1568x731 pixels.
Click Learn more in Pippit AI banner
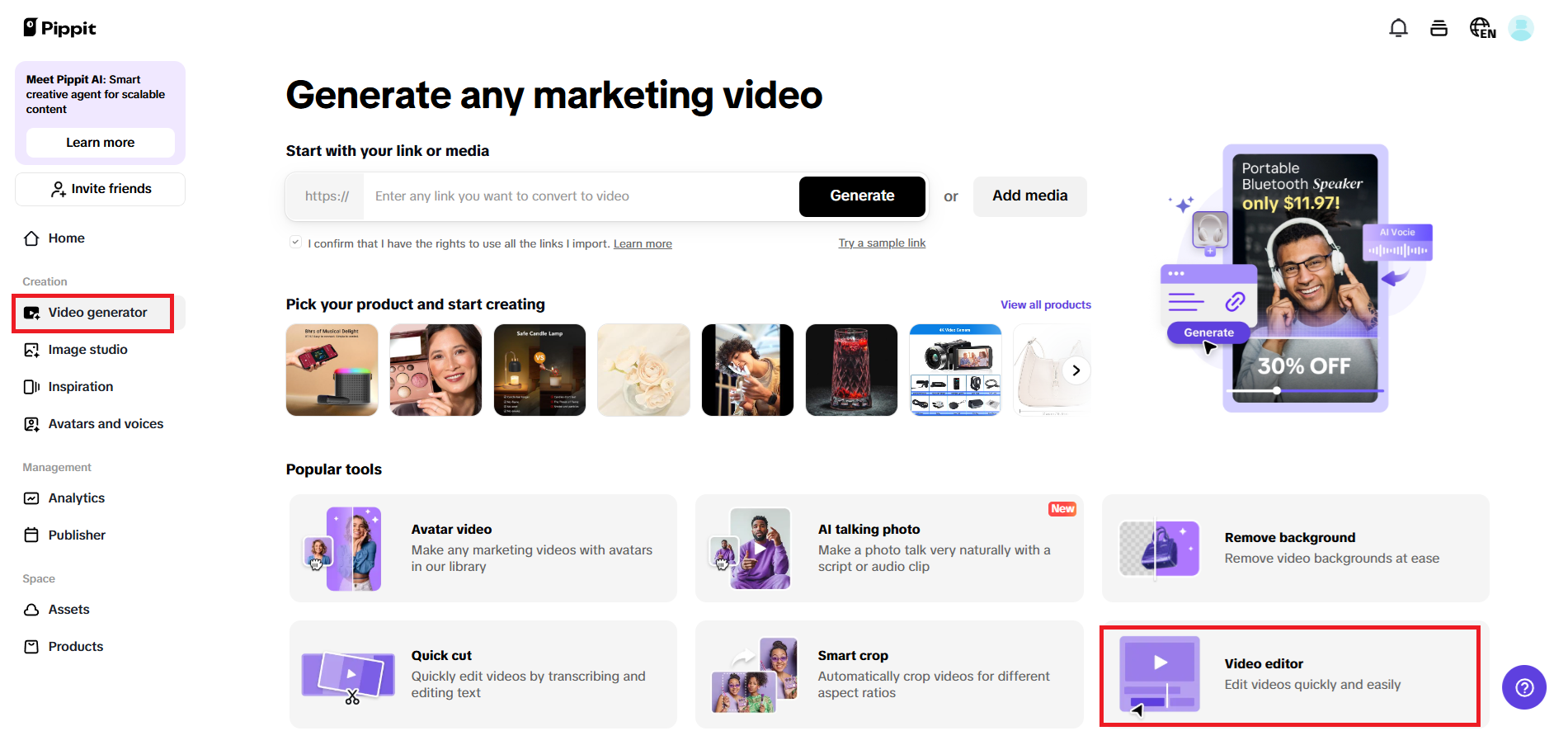tap(100, 143)
